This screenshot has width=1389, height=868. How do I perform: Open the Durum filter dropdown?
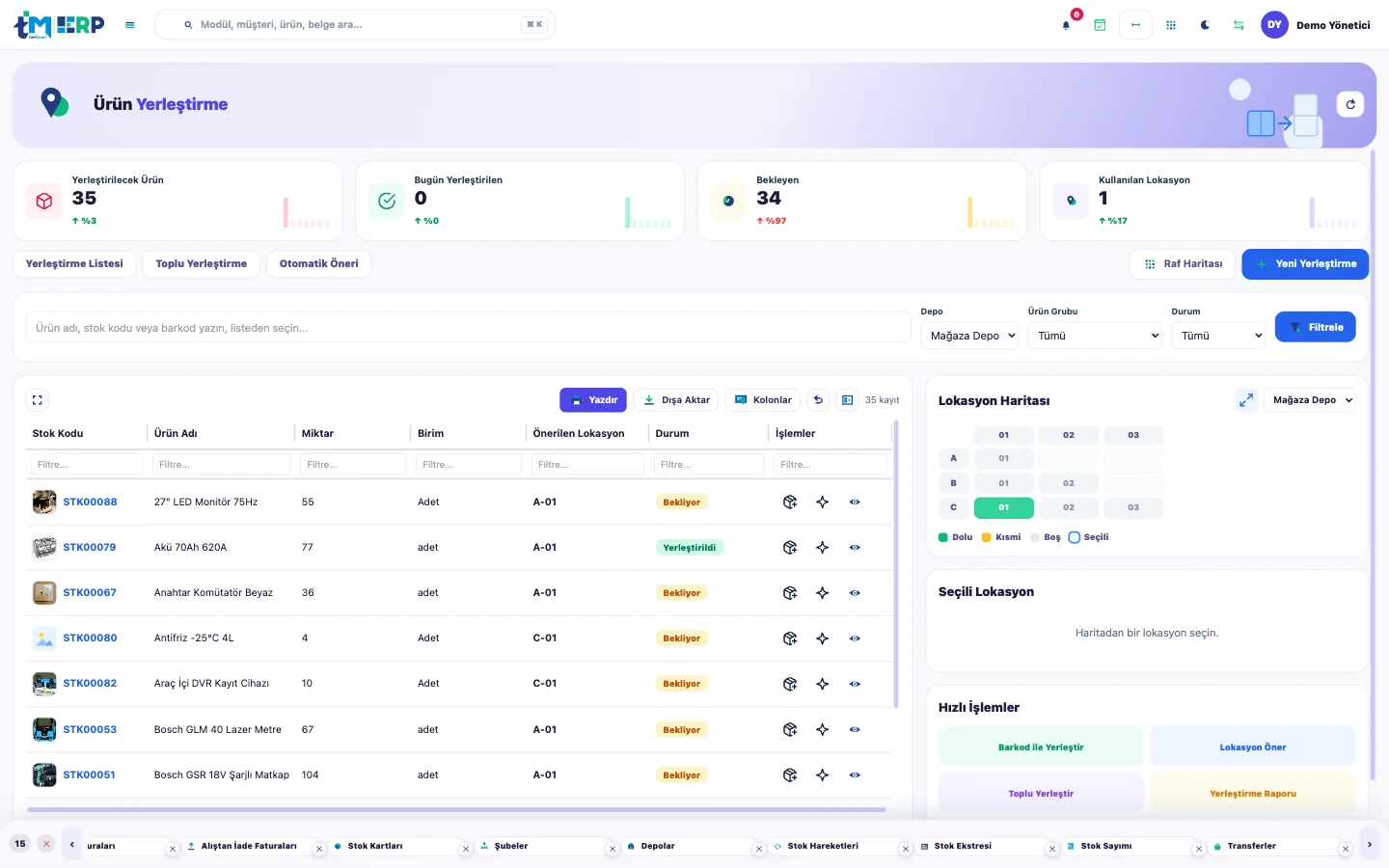1218,336
